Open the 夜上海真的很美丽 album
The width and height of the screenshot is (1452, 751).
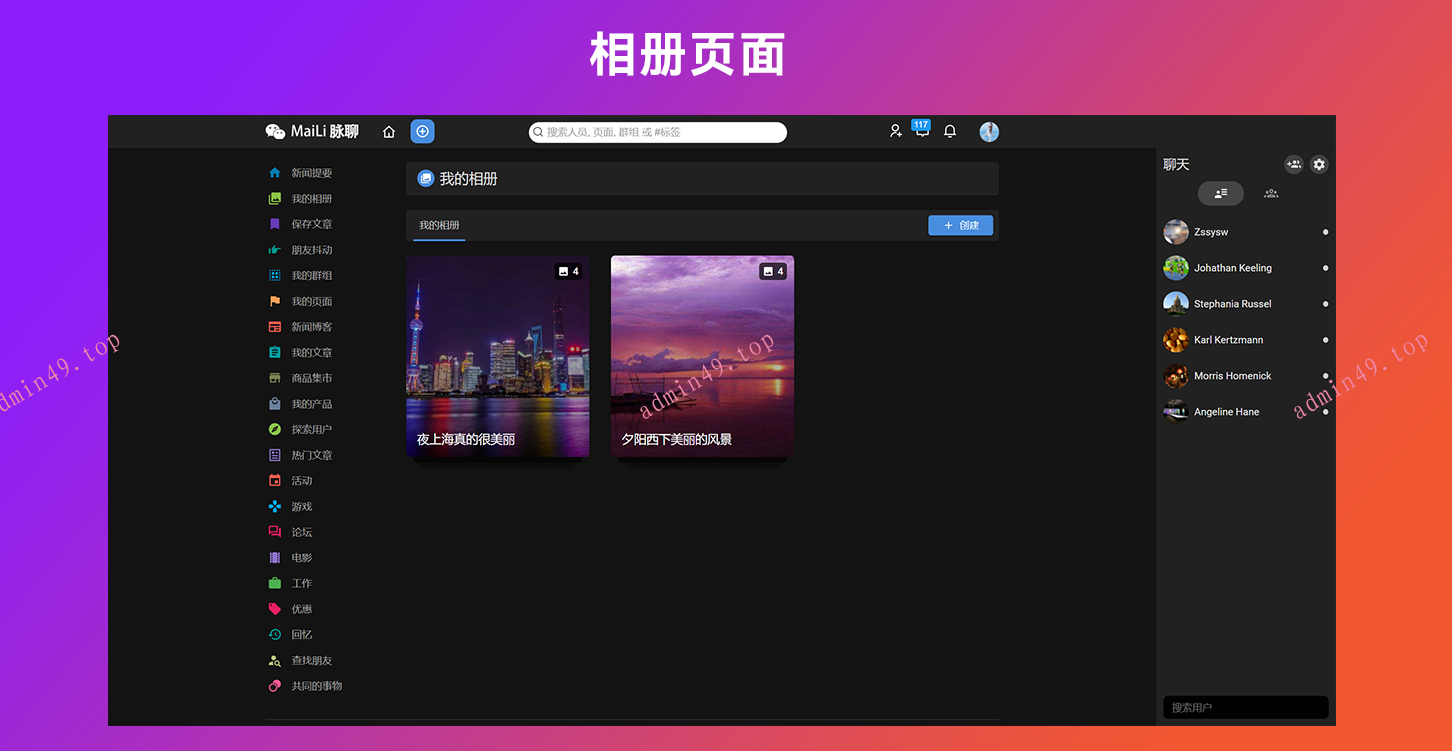(x=497, y=357)
